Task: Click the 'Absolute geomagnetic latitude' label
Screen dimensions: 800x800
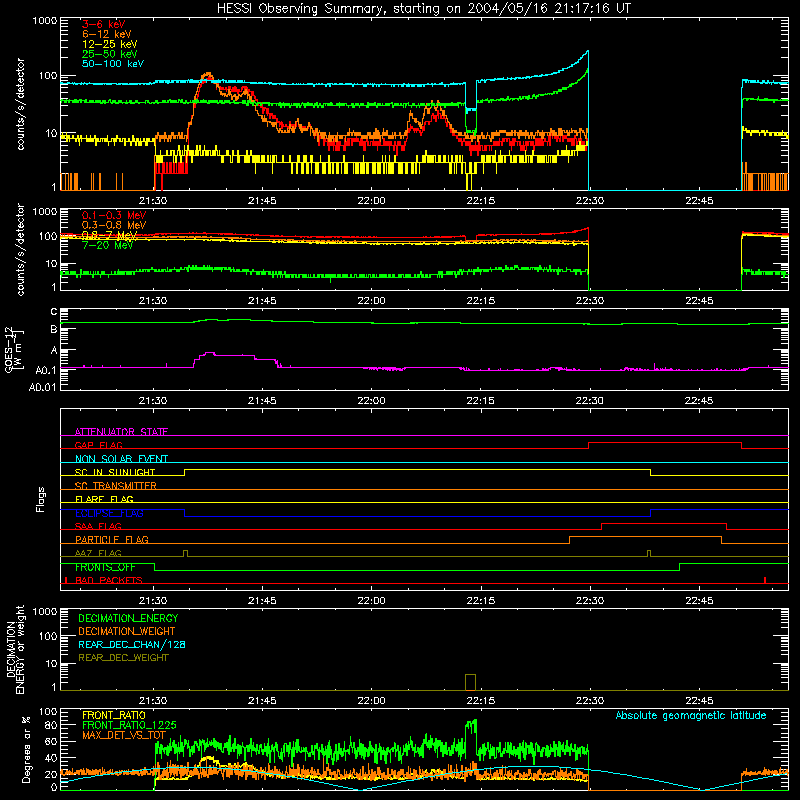Action: coord(691,715)
